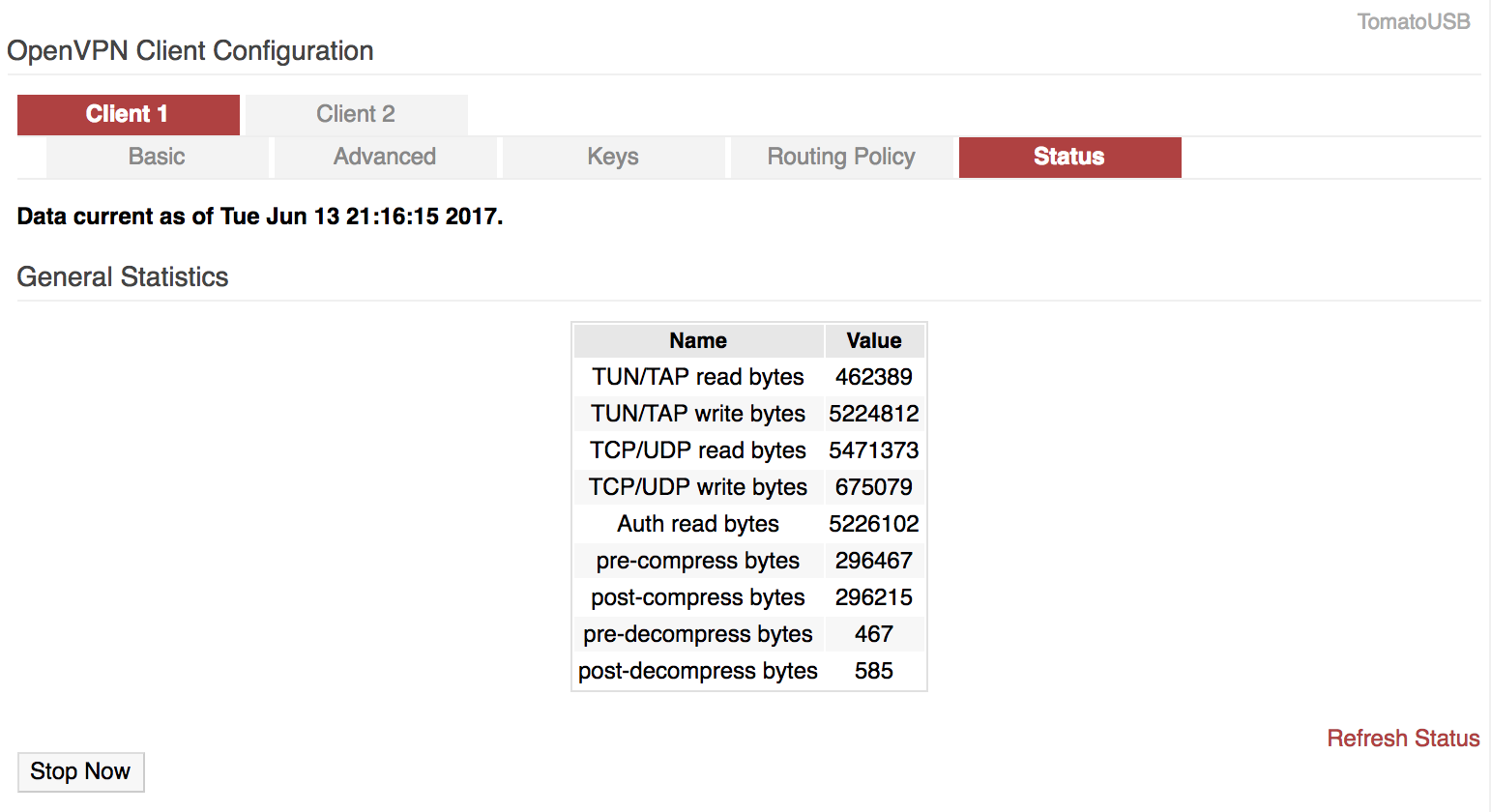Switch to the Routing Policy tab
The image size is (1491, 812).
pyautogui.click(x=841, y=157)
